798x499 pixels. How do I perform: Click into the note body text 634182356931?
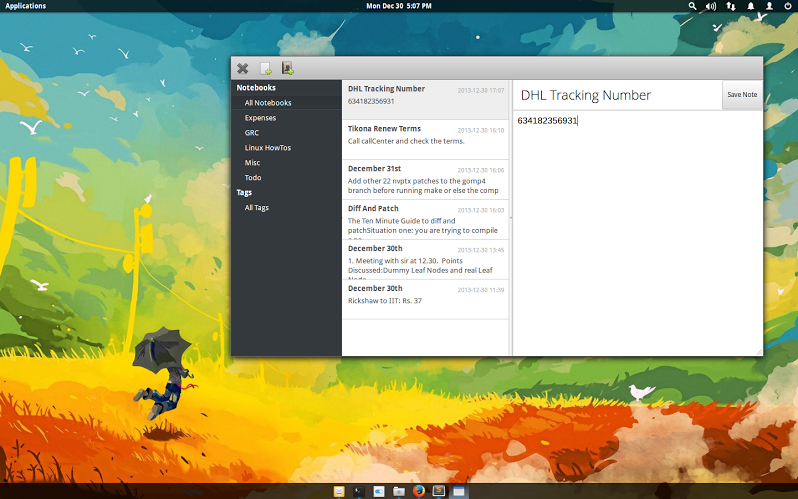[547, 121]
